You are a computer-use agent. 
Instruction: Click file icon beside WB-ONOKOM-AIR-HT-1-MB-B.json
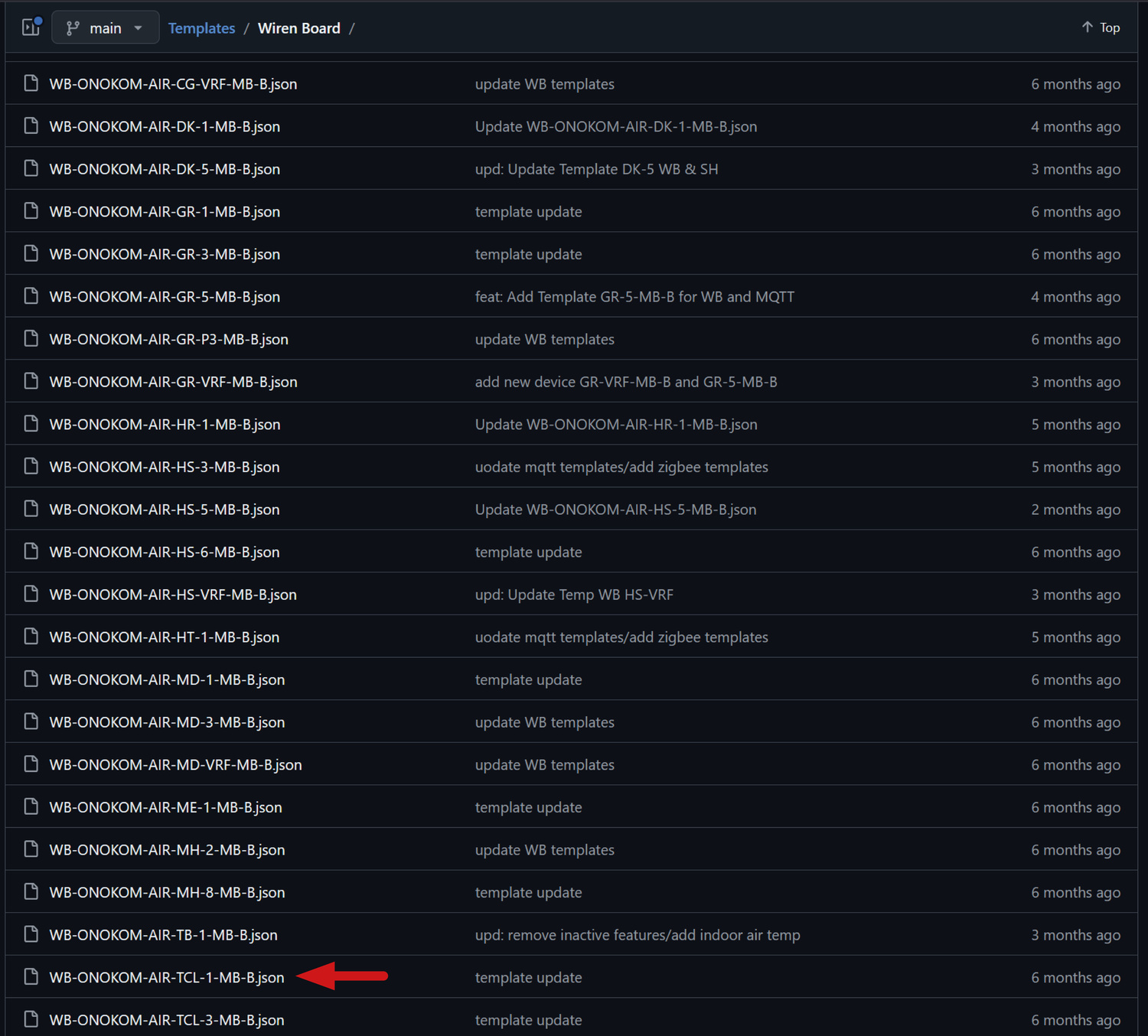[31, 637]
